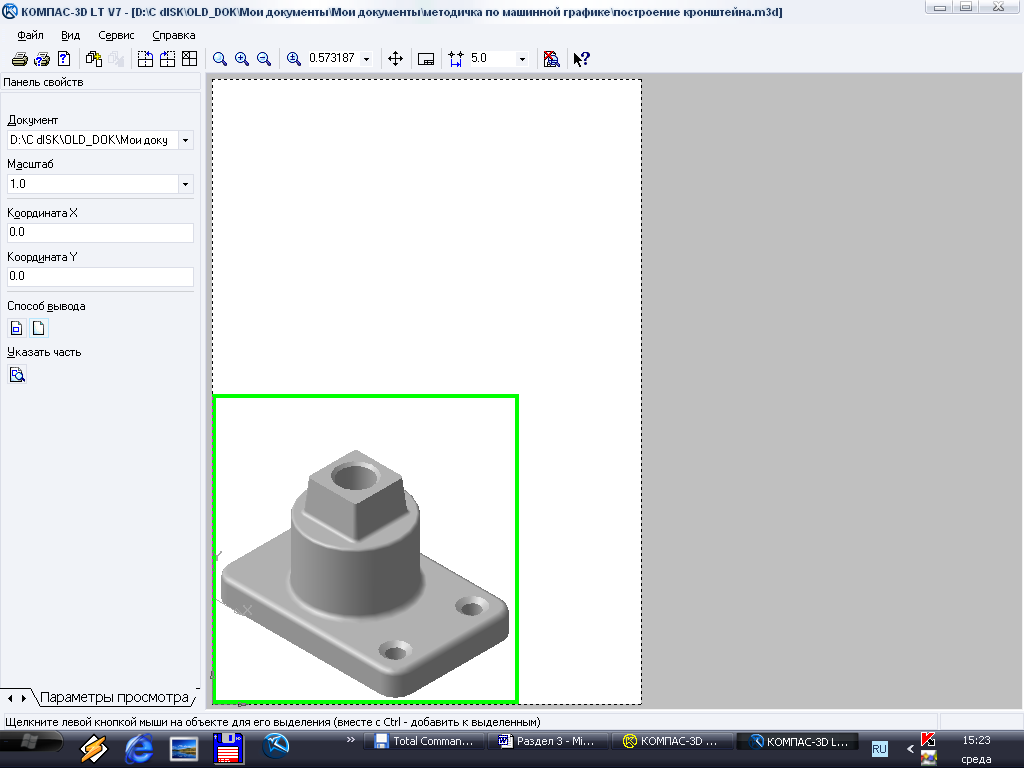
Task: Expand the Масштаб 1.0 dropdown
Action: pyautogui.click(x=185, y=184)
